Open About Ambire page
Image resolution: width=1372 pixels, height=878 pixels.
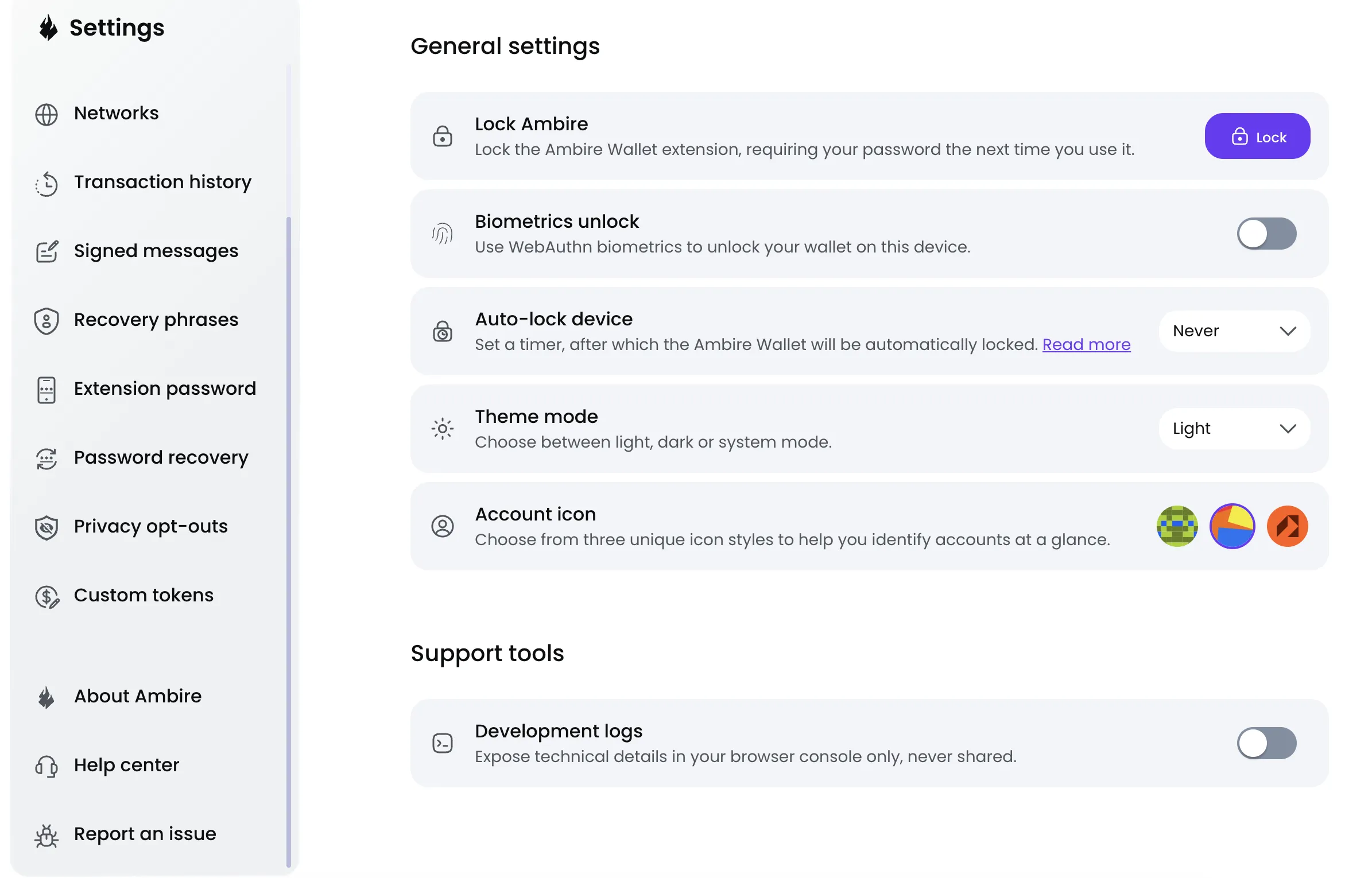(x=138, y=696)
